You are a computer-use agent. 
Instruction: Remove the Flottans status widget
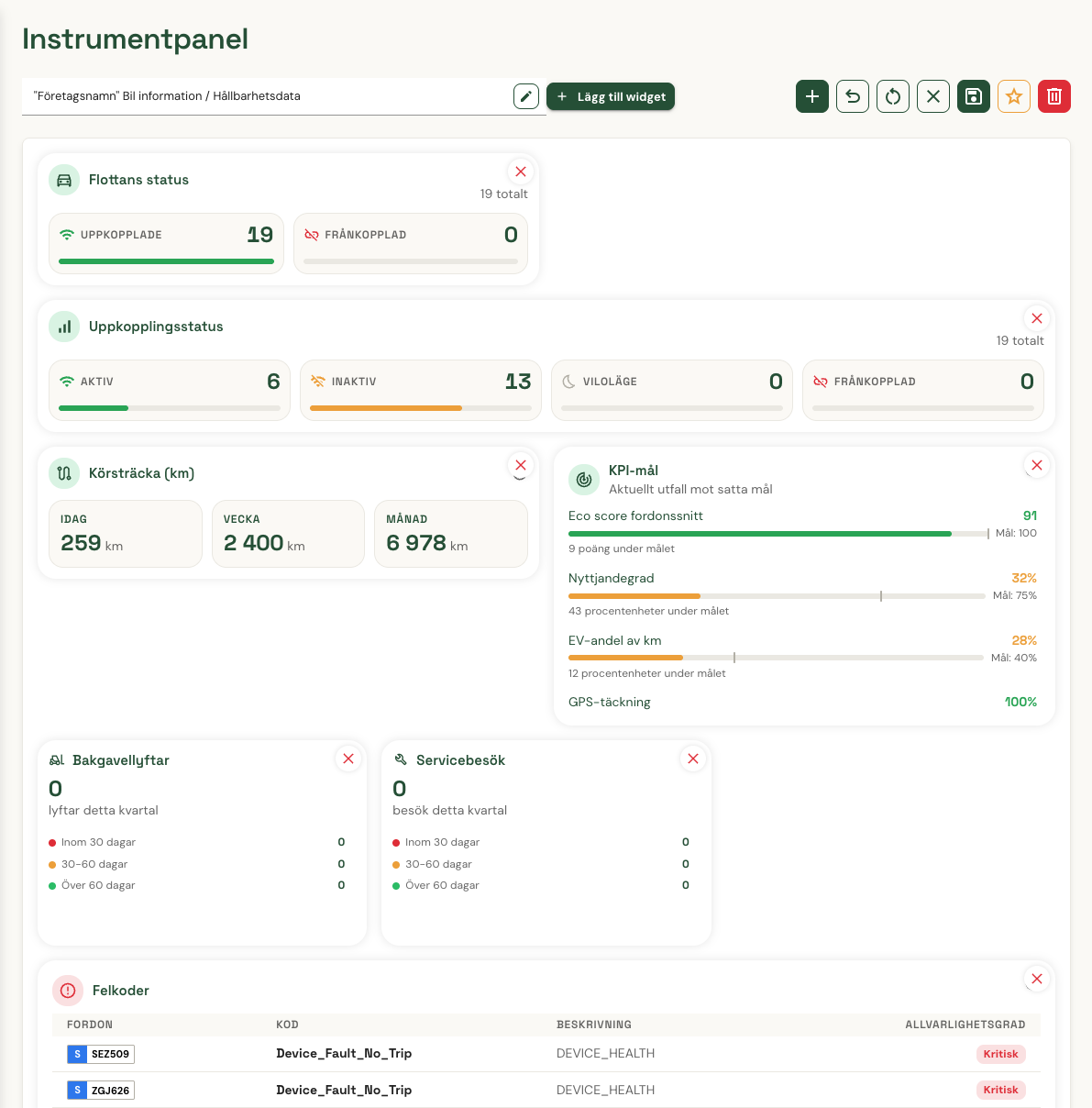click(521, 172)
